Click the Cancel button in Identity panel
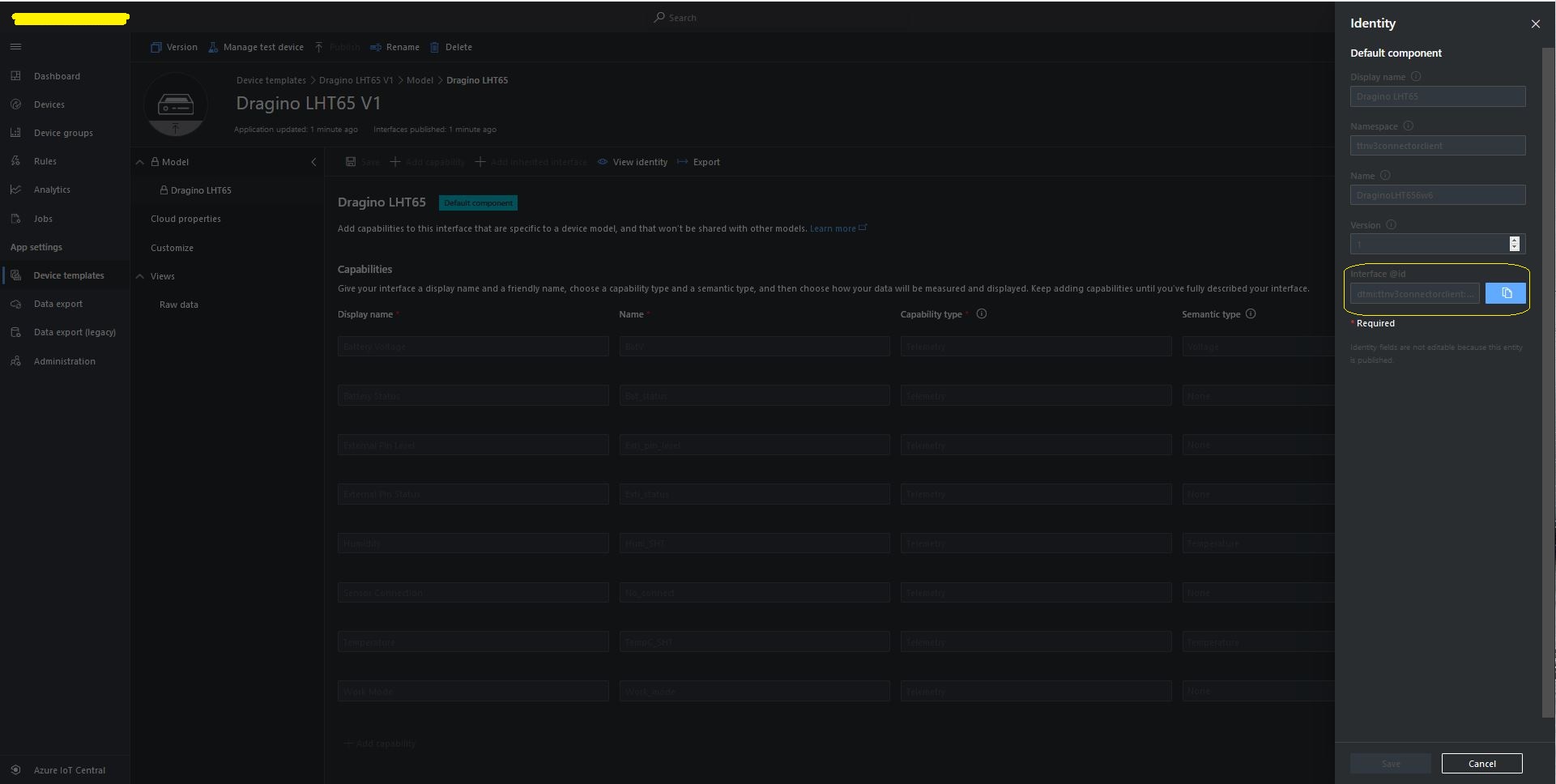This screenshot has width=1556, height=784. 1481,764
